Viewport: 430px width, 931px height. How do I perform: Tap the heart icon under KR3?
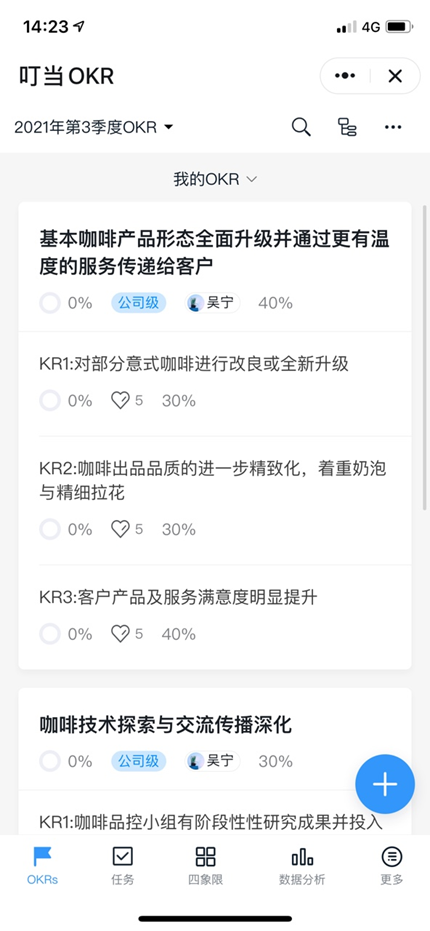121,634
